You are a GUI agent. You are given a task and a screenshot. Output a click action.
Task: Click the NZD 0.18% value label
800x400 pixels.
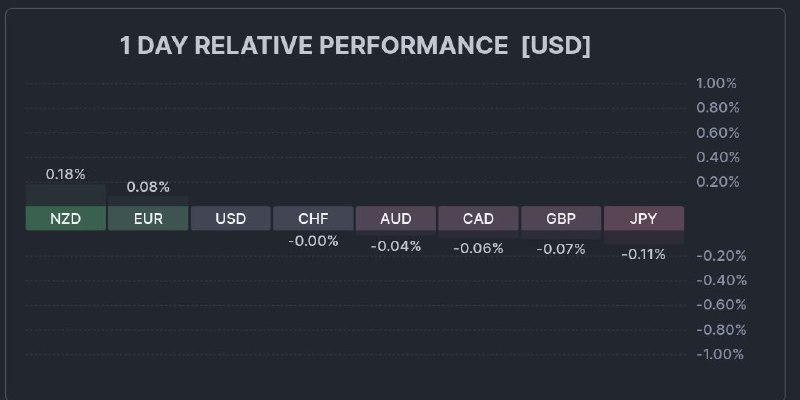66,174
